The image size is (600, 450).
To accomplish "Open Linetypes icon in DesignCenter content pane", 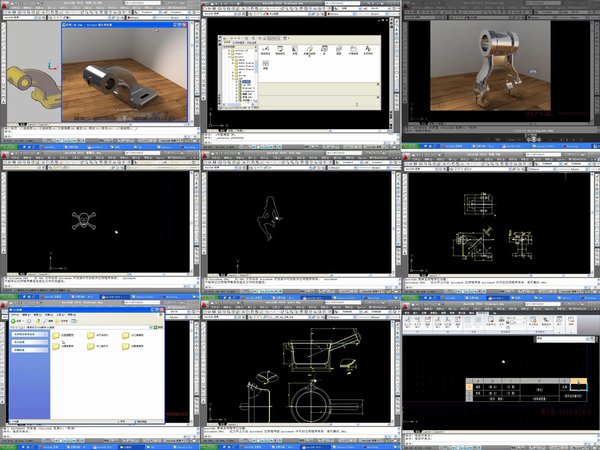I will point(266,65).
